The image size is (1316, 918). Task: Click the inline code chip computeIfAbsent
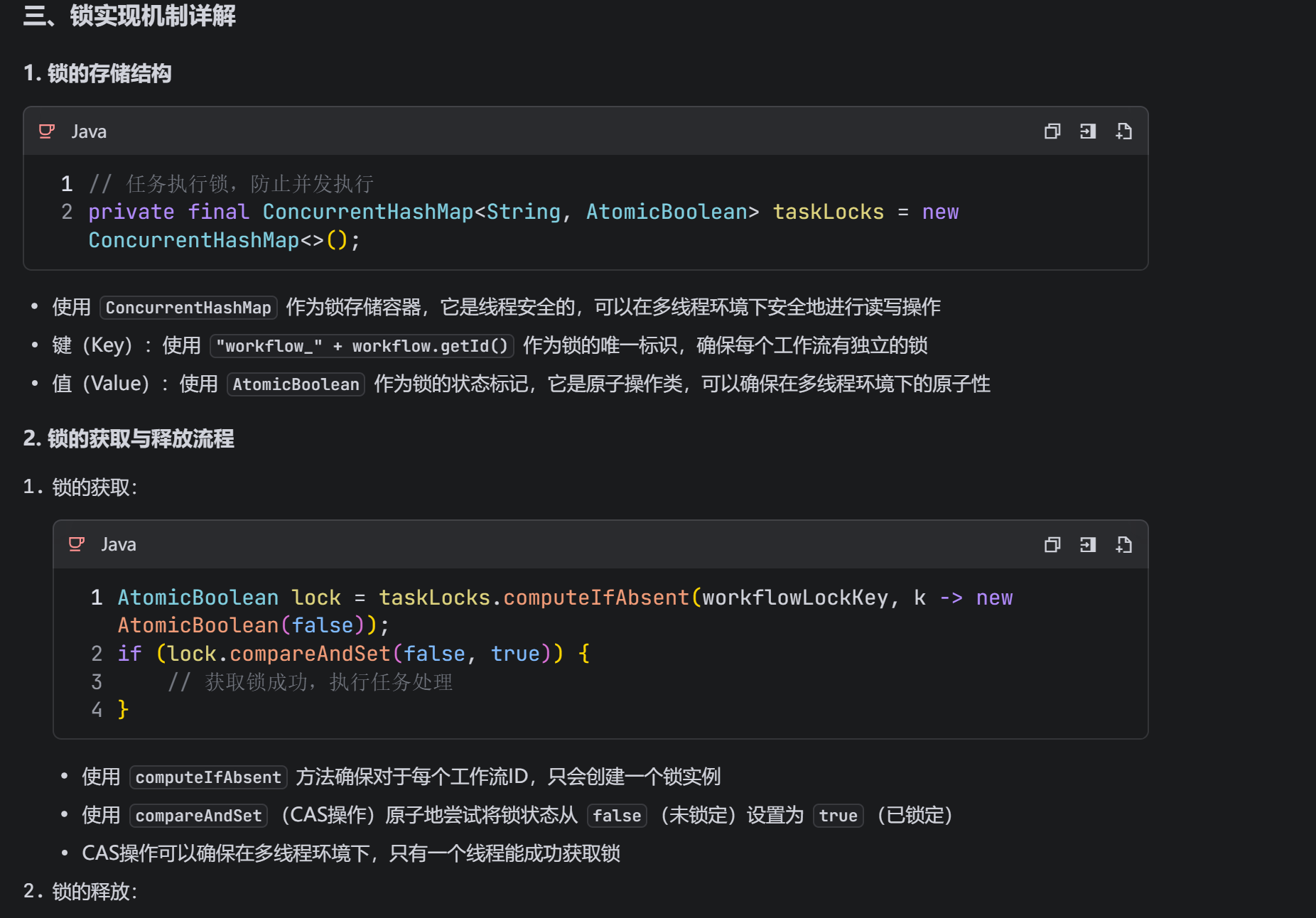tap(208, 777)
